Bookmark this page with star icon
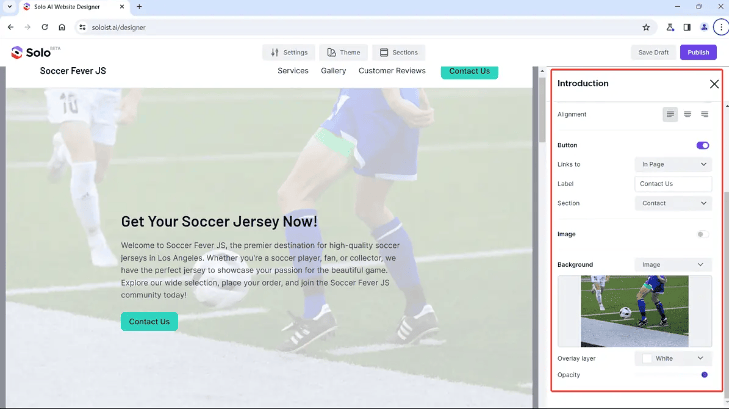Viewport: 729px width, 412px height. pos(646,27)
